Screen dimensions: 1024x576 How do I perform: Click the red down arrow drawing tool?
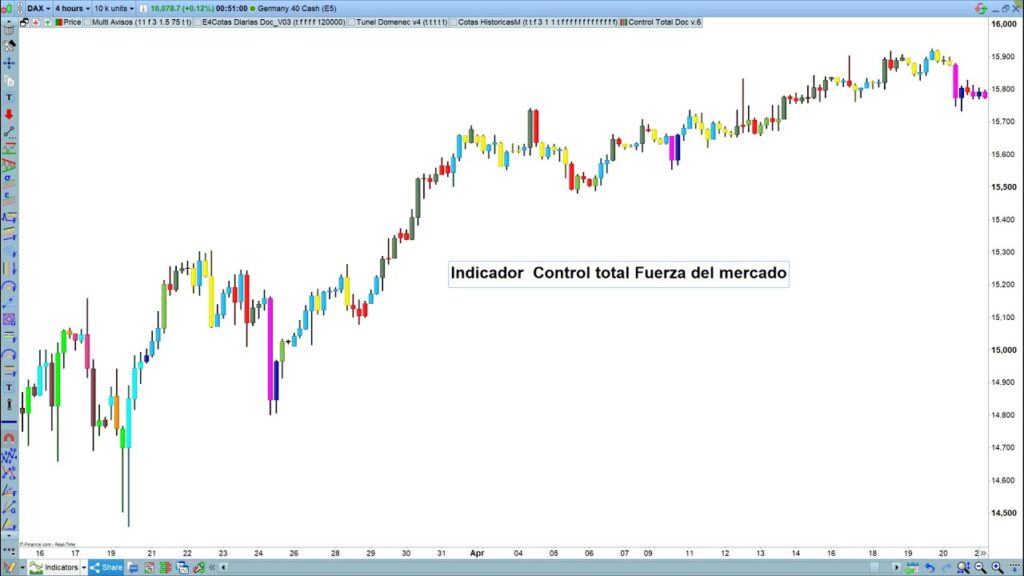click(x=9, y=114)
